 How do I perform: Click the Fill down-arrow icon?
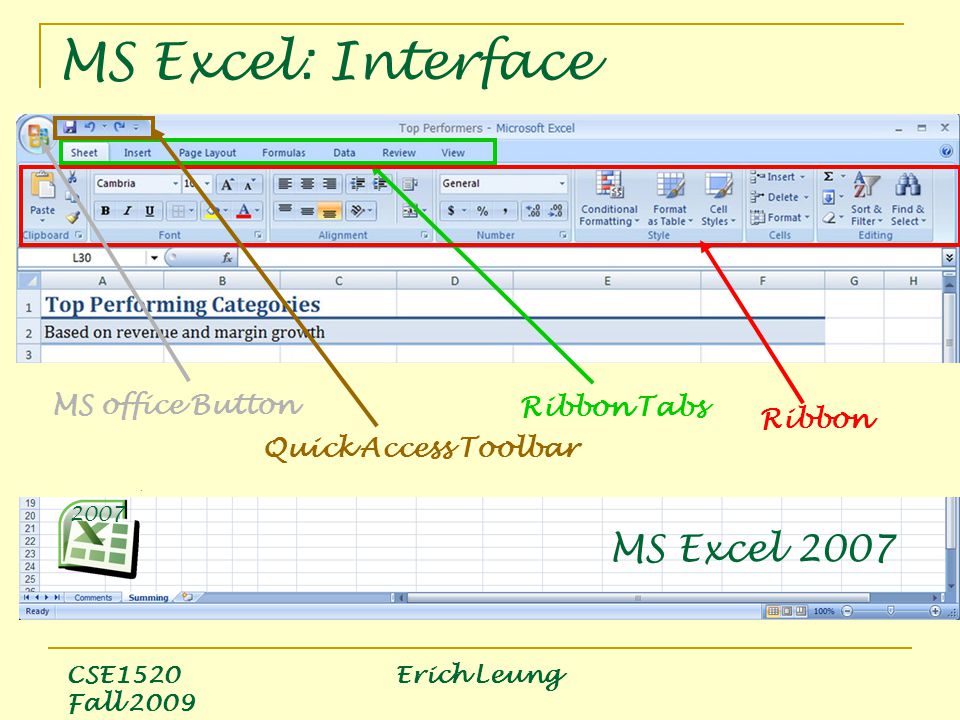829,197
